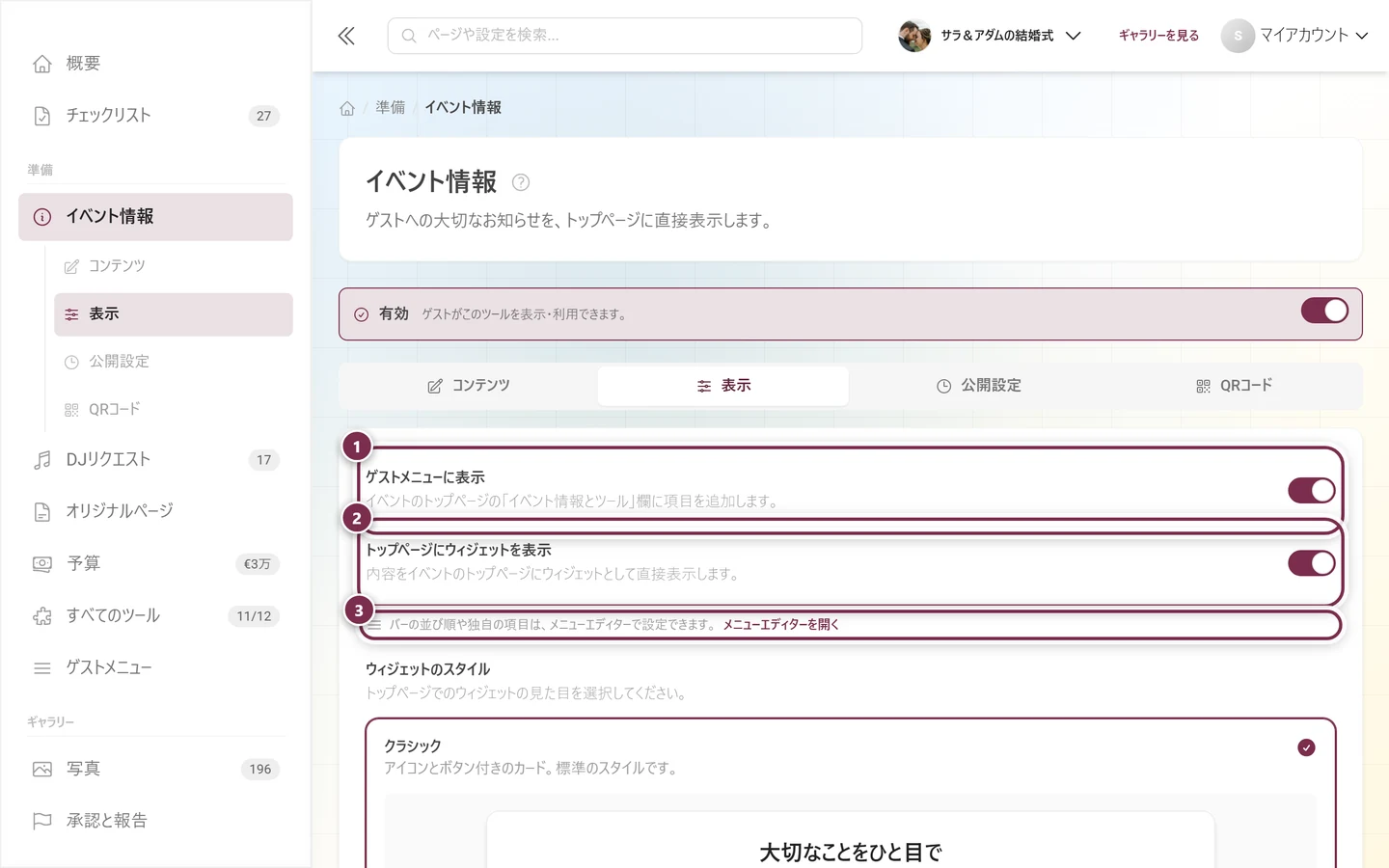The width and height of the screenshot is (1389, 868).
Task: Open ギャラリーを見る link
Action: pos(1158,36)
